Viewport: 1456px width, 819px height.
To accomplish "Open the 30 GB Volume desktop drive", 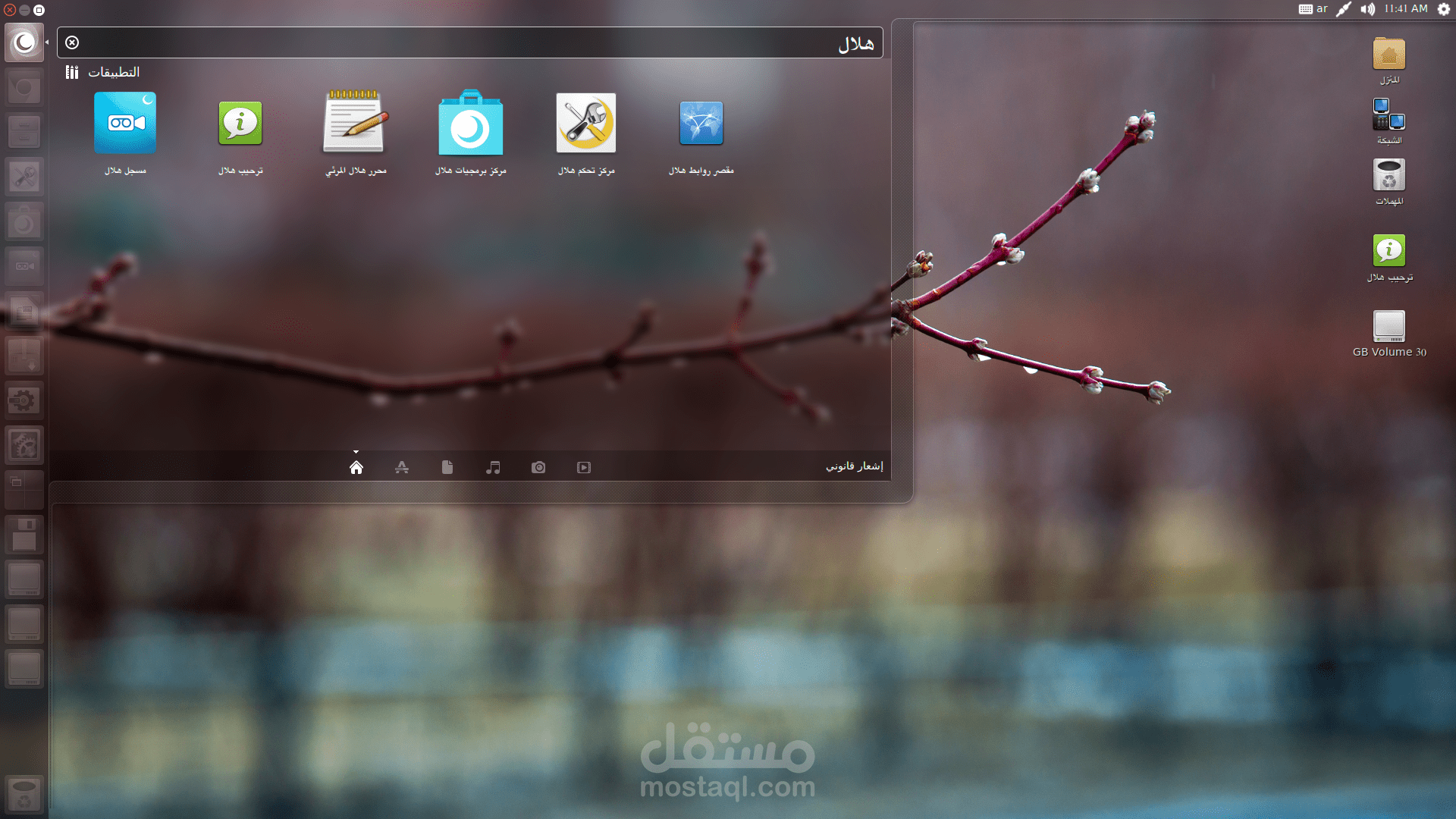I will (x=1389, y=327).
